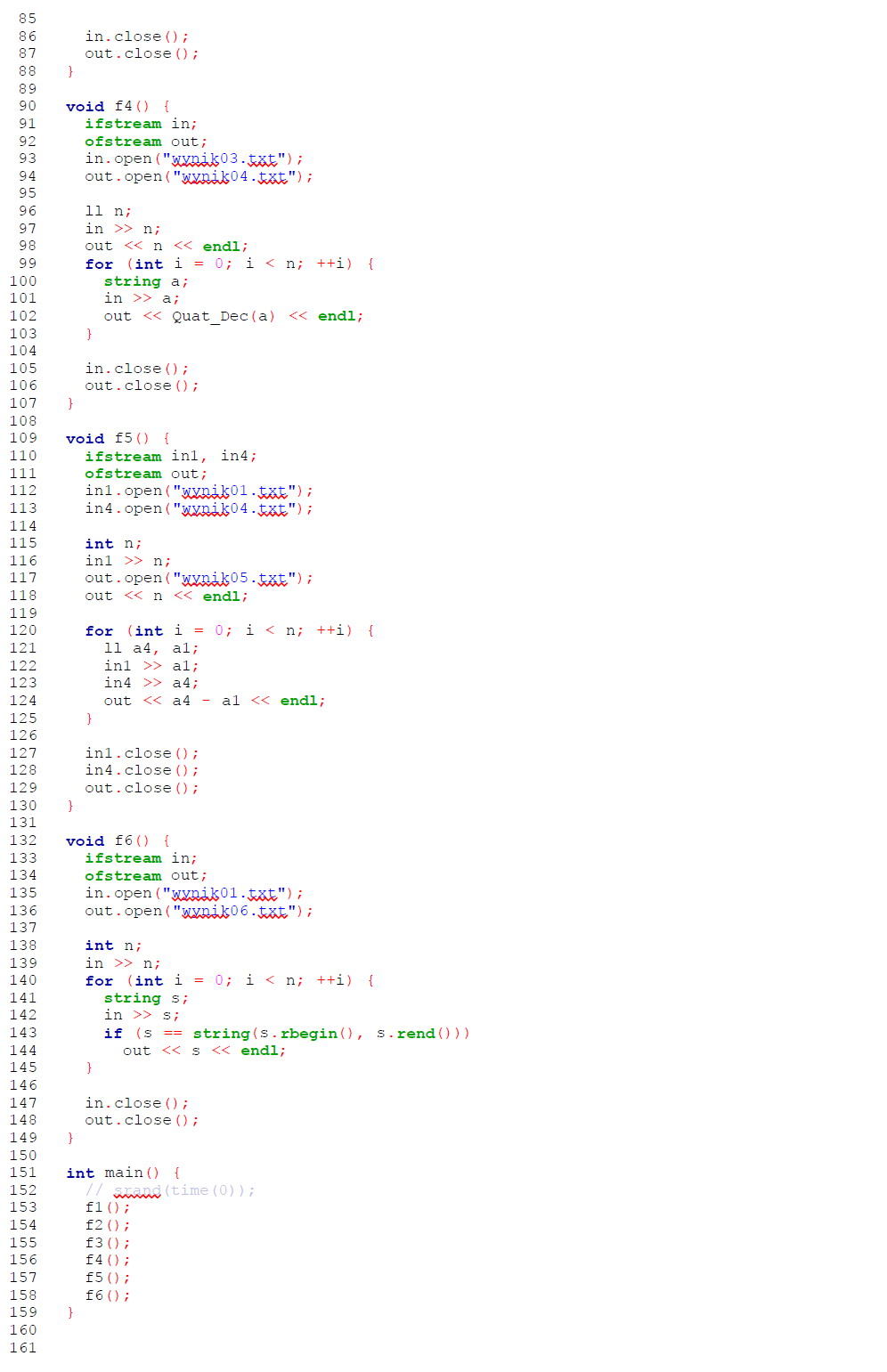887x1372 pixels.
Task: Click the 'ifstream in1, in4;' declaration
Action: [x=171, y=456]
